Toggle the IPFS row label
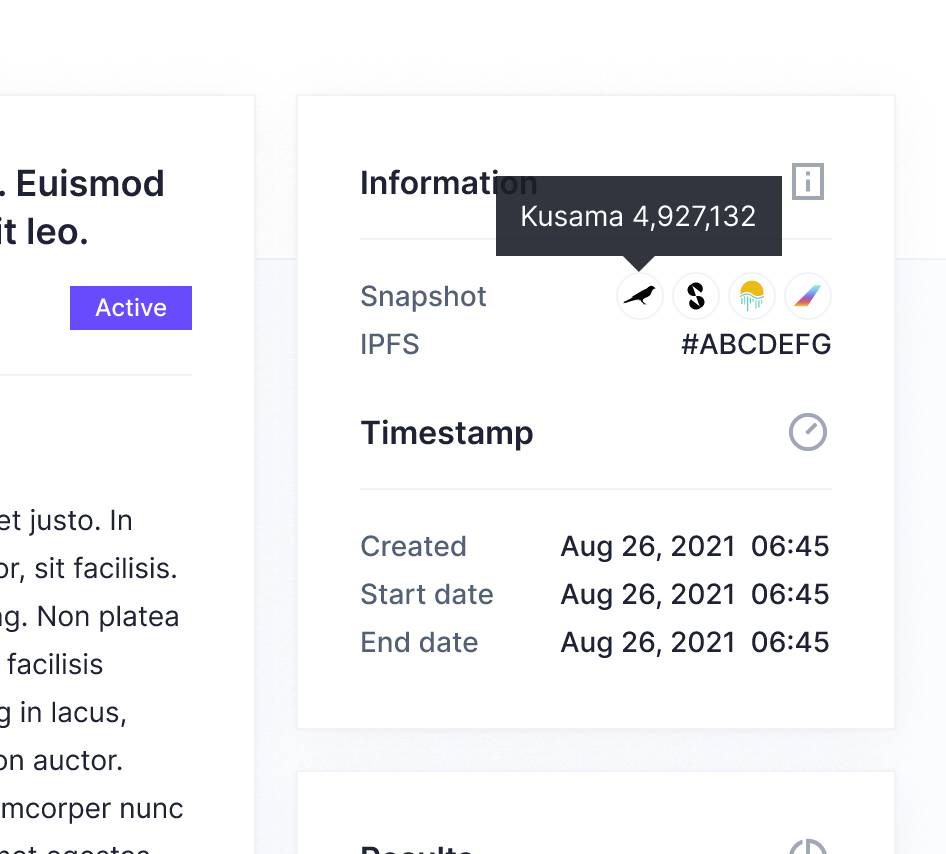 [389, 344]
